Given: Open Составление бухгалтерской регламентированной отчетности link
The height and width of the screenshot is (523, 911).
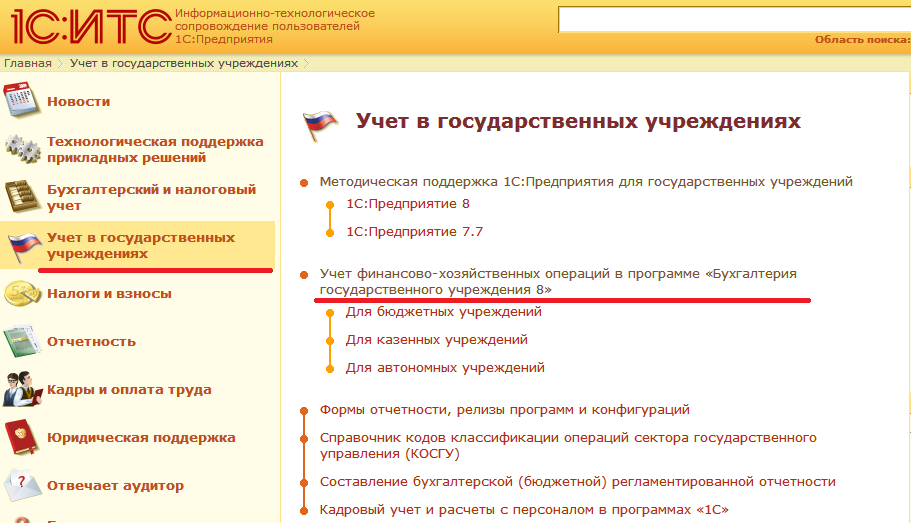Looking at the screenshot, I should coord(578,482).
